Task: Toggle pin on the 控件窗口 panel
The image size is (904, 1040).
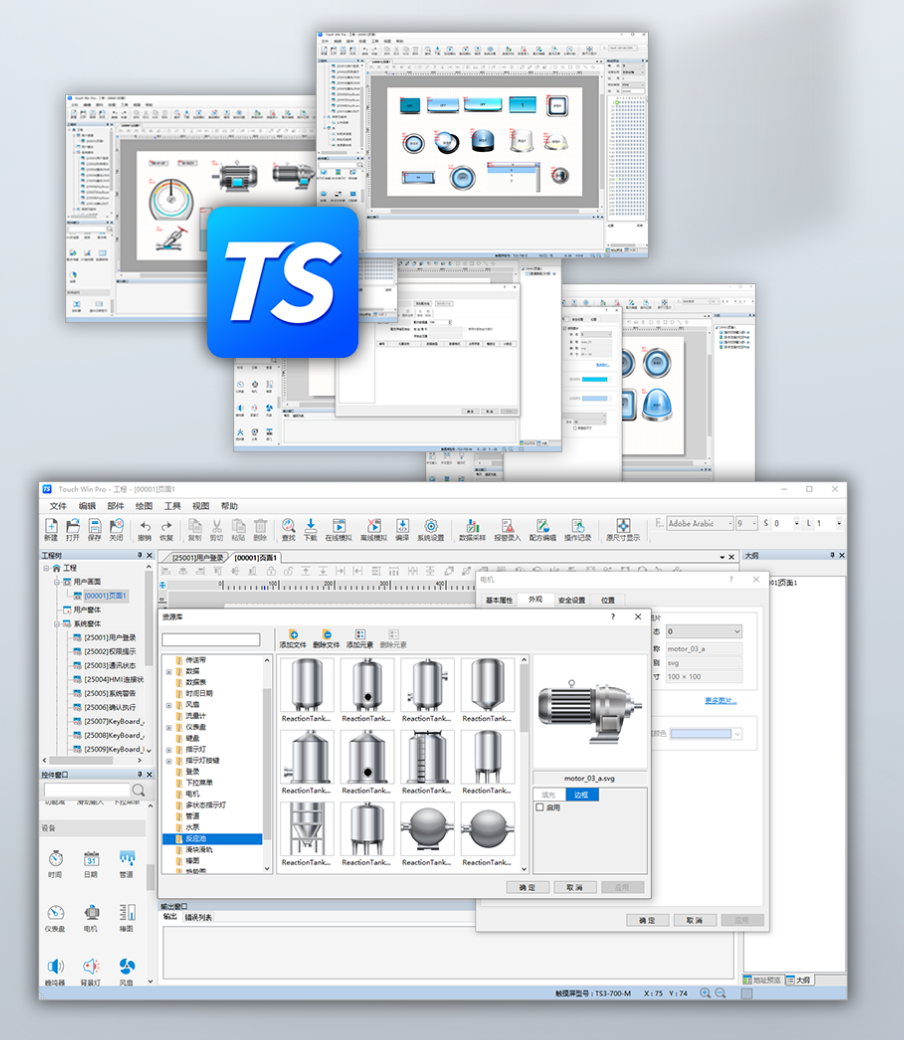Action: coord(140,774)
